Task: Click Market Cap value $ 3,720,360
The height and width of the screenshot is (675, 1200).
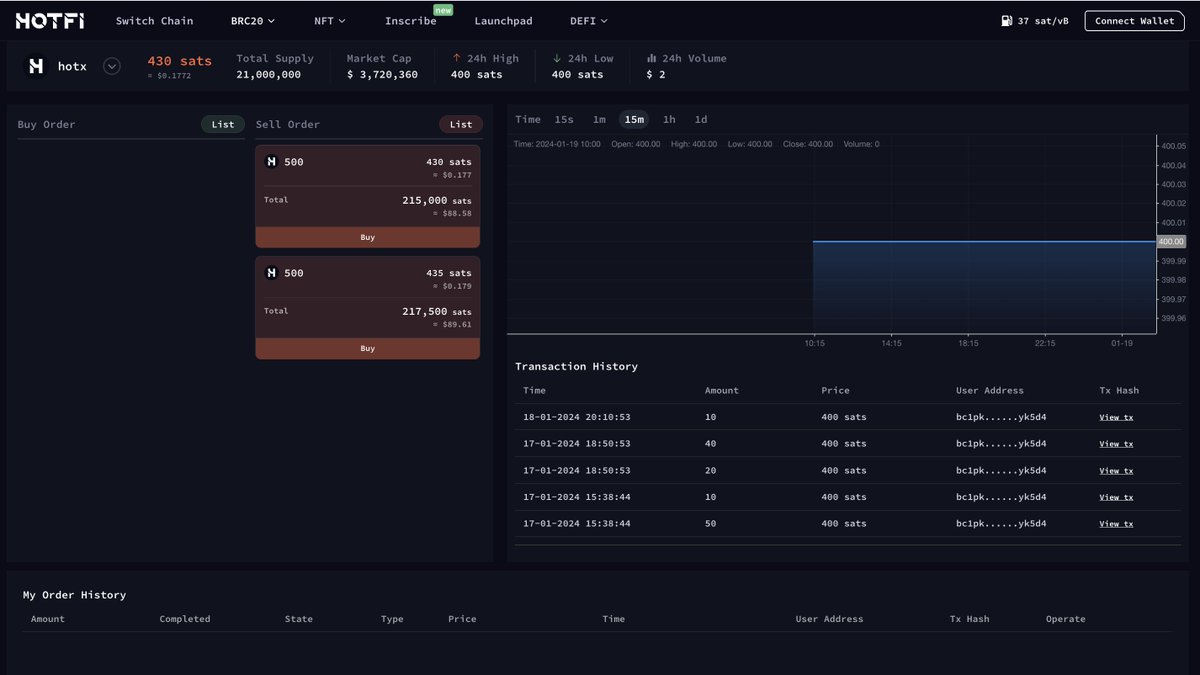Action: pyautogui.click(x=382, y=75)
